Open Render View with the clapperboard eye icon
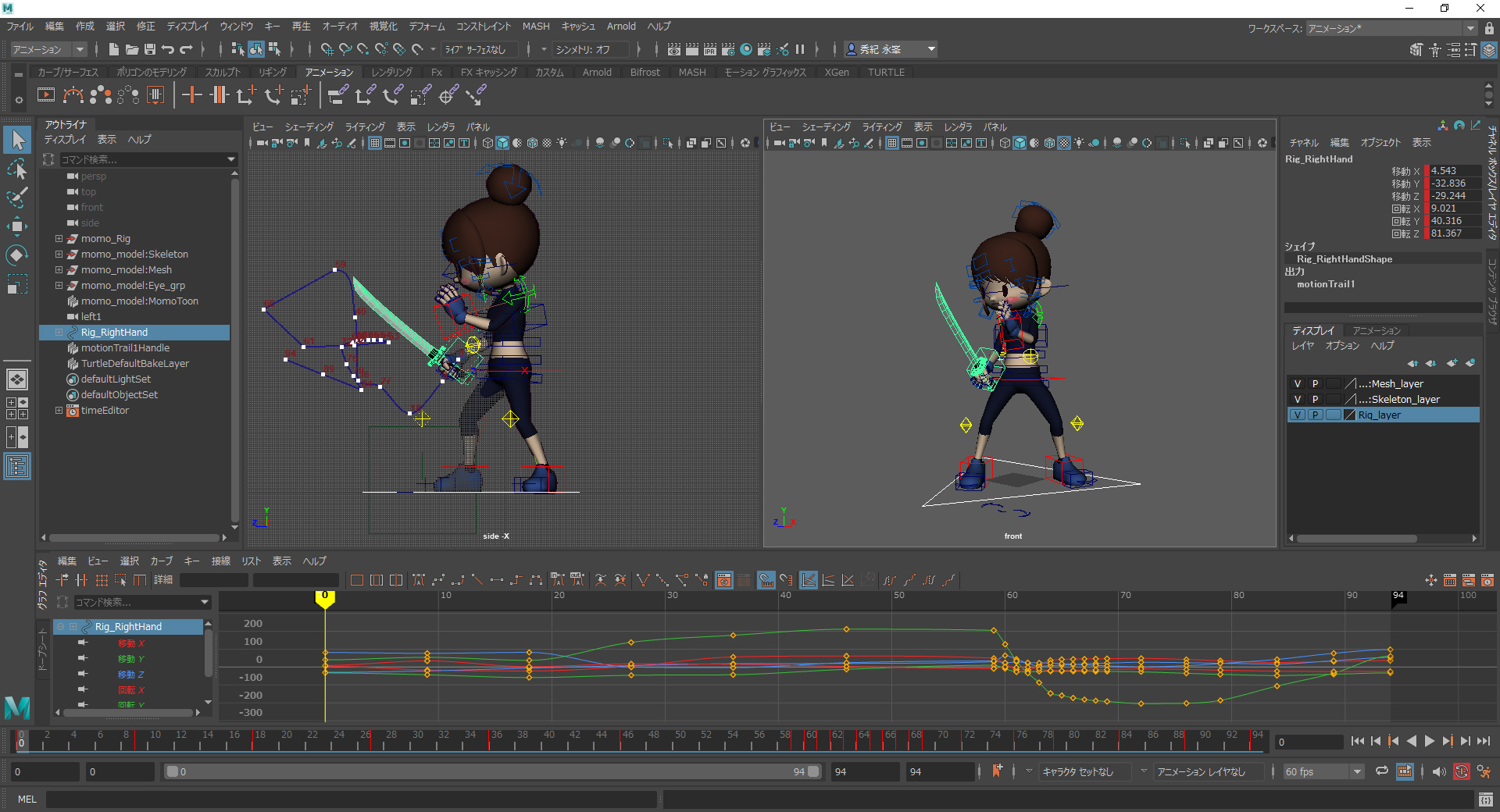This screenshot has width=1500, height=812. click(674, 49)
